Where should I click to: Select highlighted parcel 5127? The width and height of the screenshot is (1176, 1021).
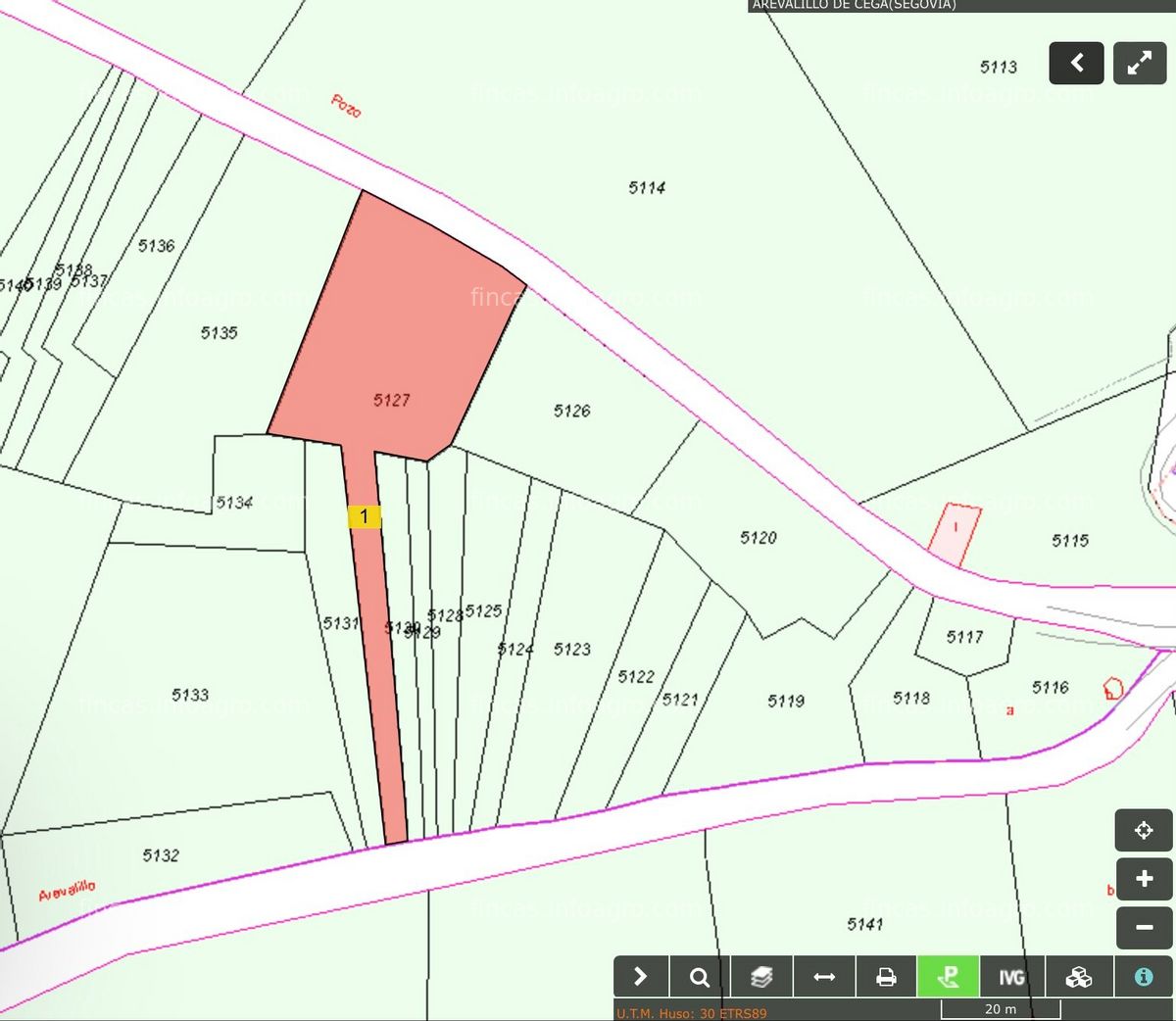[392, 399]
